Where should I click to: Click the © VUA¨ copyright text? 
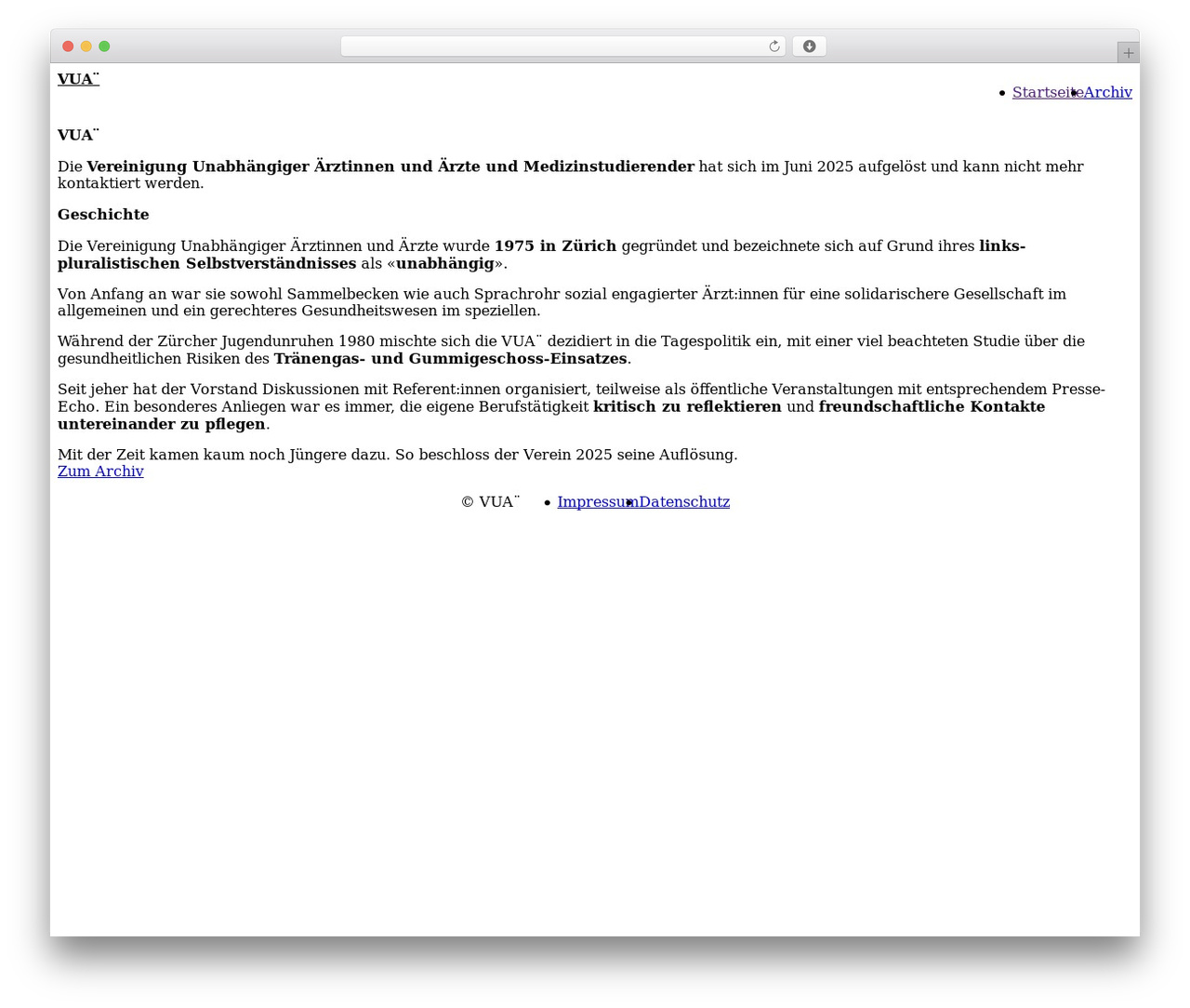click(490, 502)
